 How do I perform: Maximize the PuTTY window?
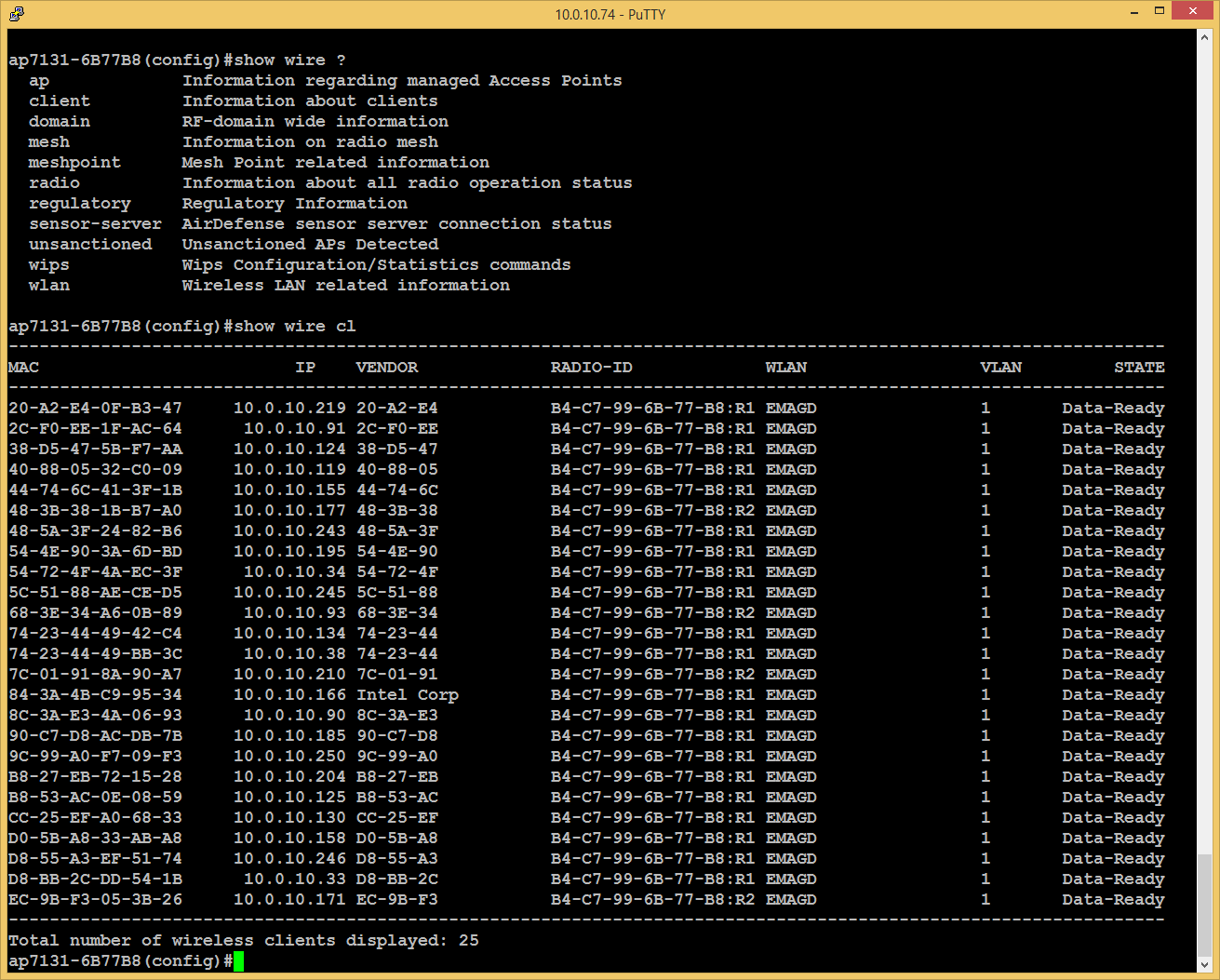tap(1159, 12)
